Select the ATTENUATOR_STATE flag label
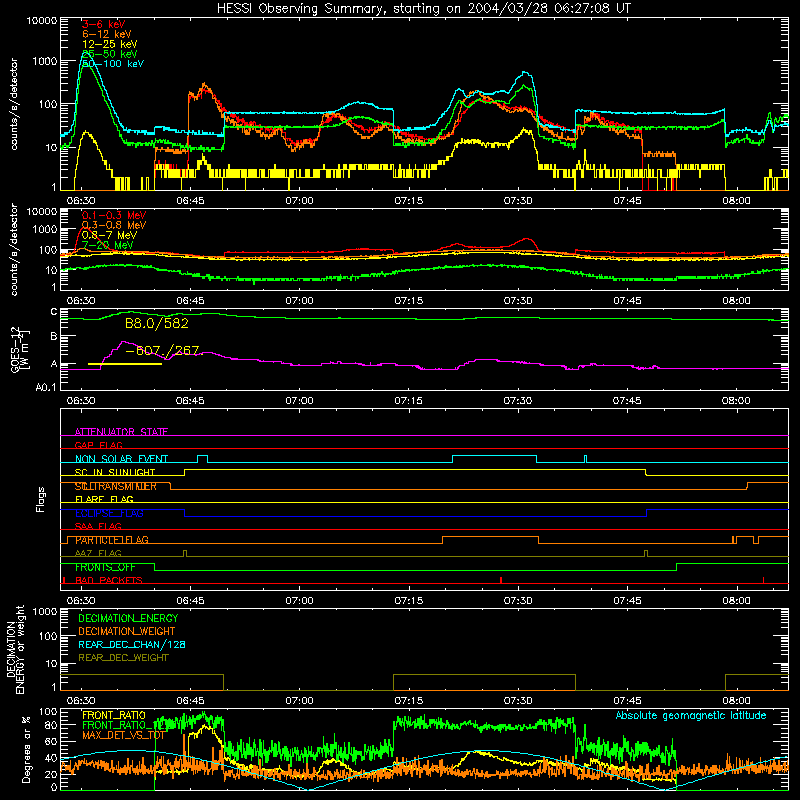The width and height of the screenshot is (800, 800). click(121, 432)
